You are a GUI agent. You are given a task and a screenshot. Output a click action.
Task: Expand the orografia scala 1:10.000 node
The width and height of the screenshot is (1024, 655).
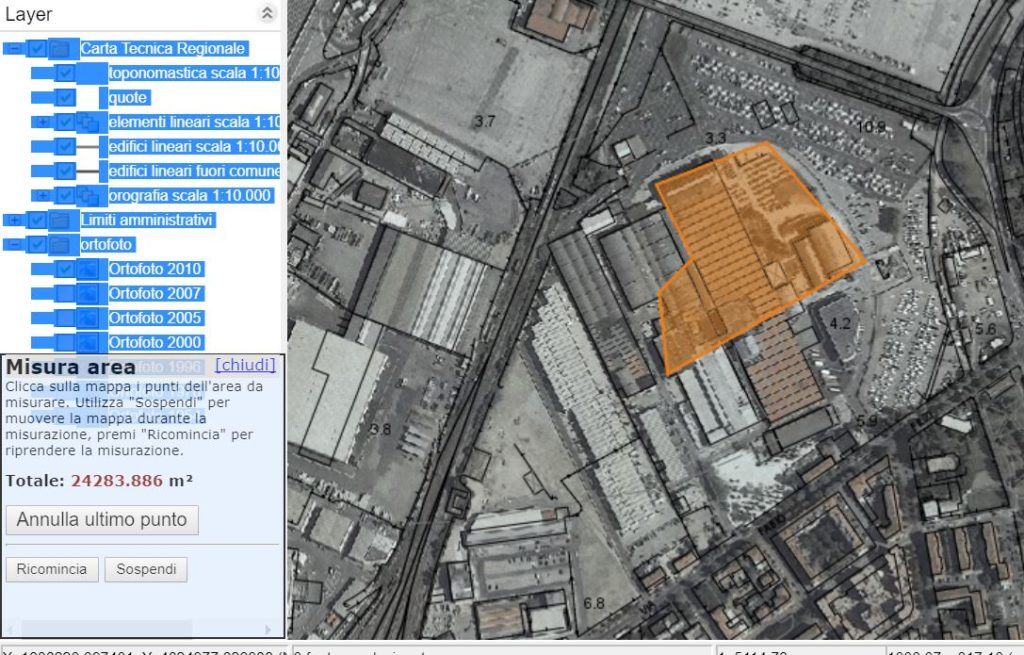42,196
